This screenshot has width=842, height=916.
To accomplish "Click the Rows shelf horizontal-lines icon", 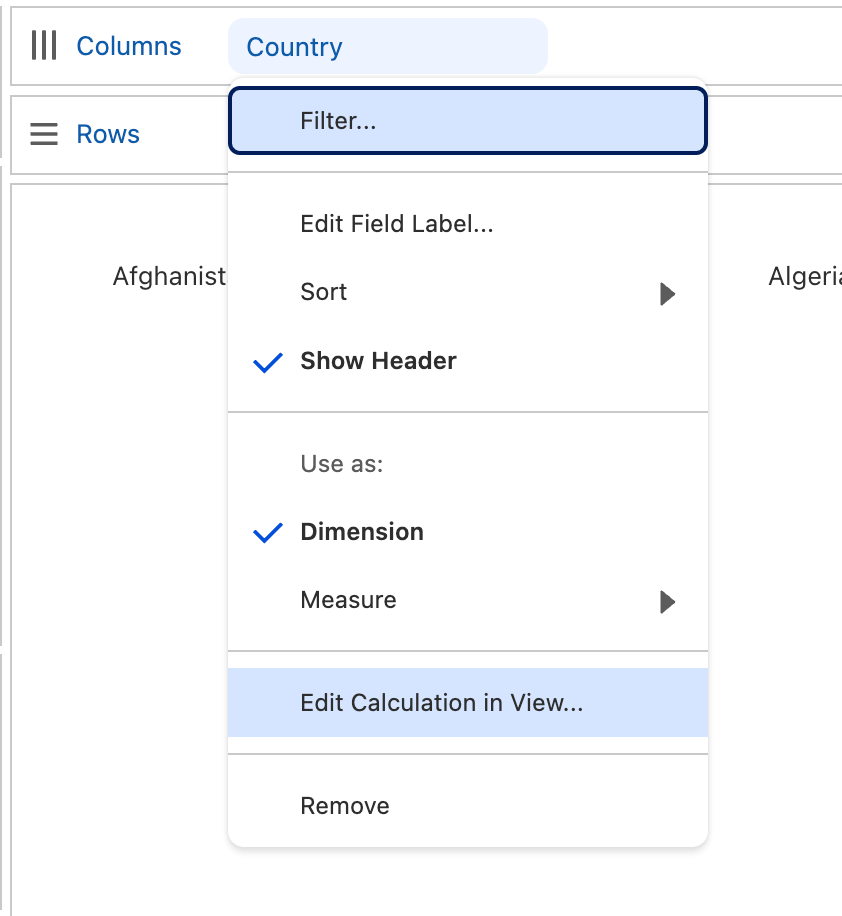I will pyautogui.click(x=43, y=134).
